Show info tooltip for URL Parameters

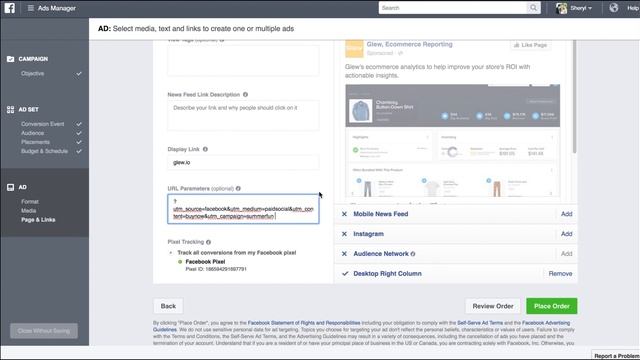238,188
